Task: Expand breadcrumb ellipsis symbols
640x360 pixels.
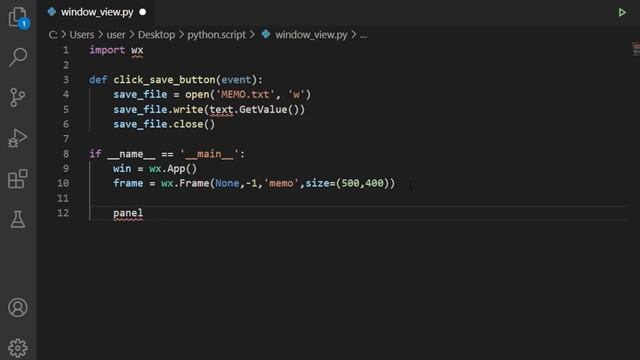Action: (x=364, y=35)
